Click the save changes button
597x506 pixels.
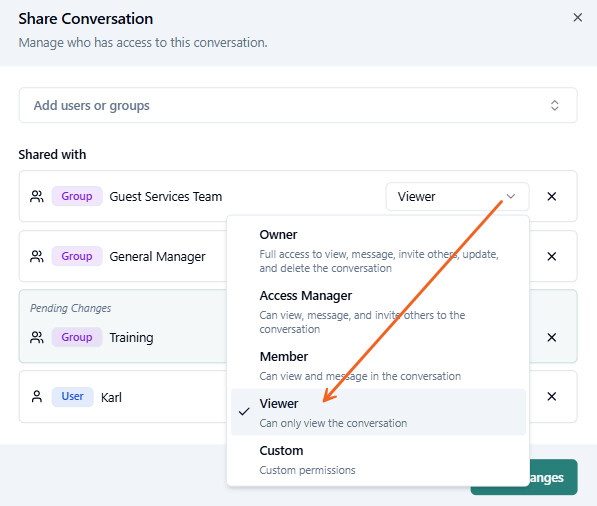(524, 477)
